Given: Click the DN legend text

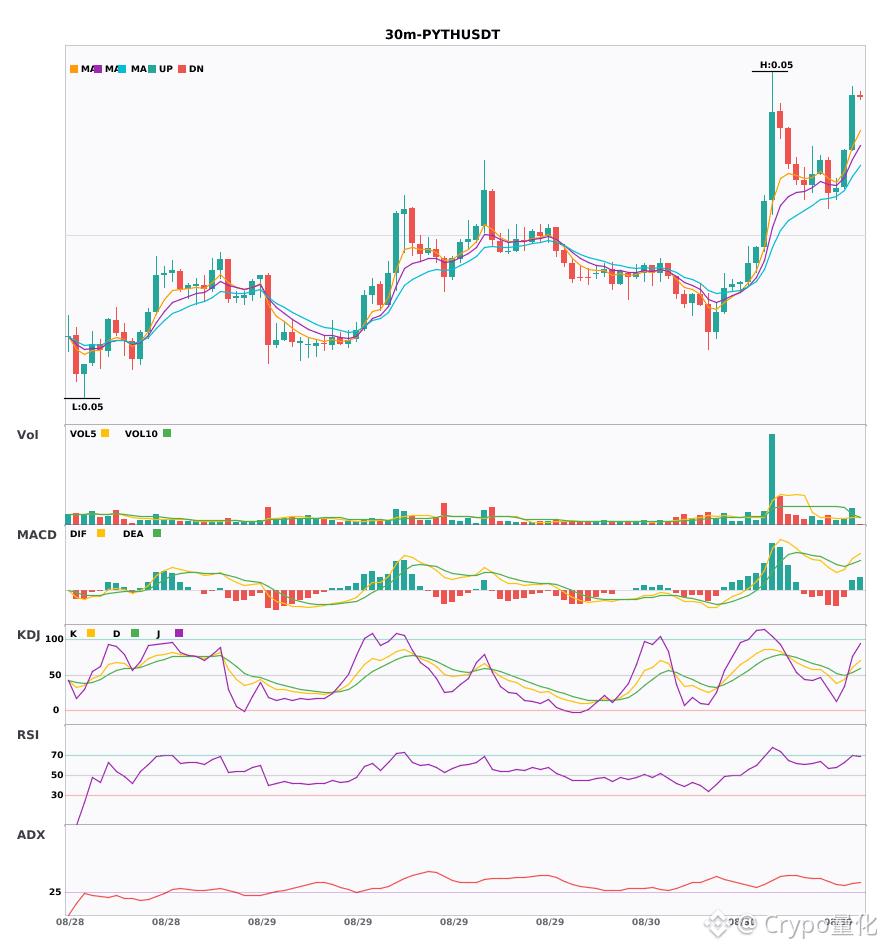Looking at the screenshot, I should (x=196, y=69).
